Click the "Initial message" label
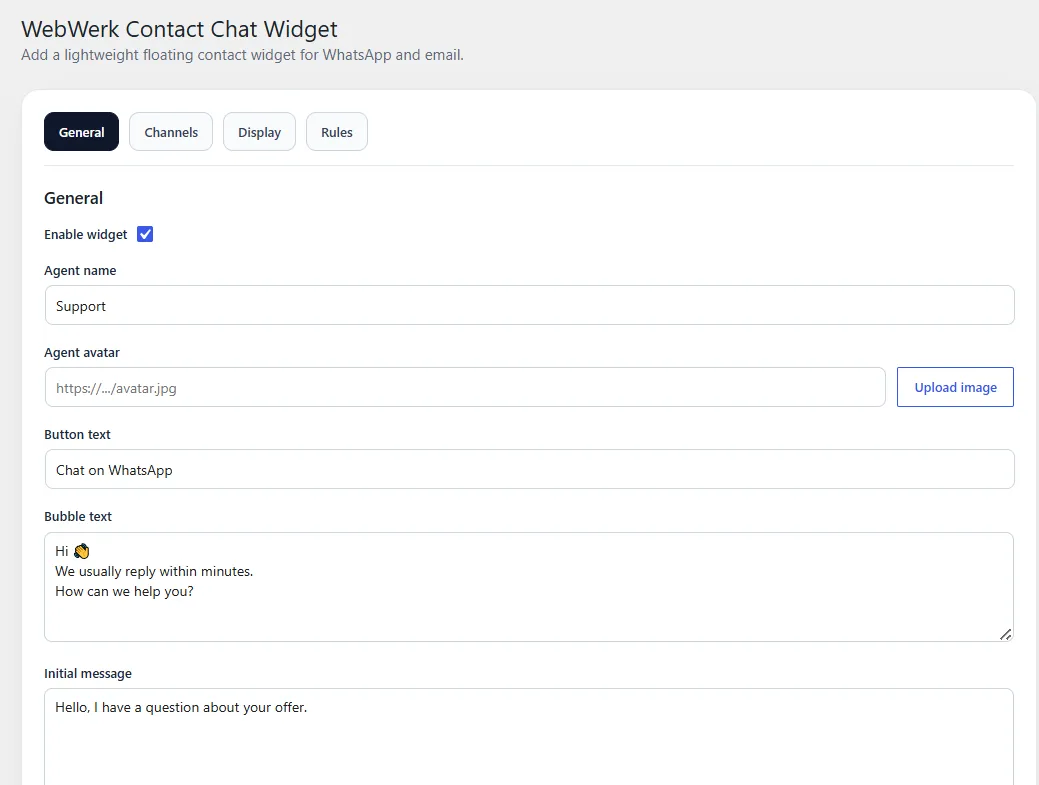The width and height of the screenshot is (1039, 785). [88, 673]
